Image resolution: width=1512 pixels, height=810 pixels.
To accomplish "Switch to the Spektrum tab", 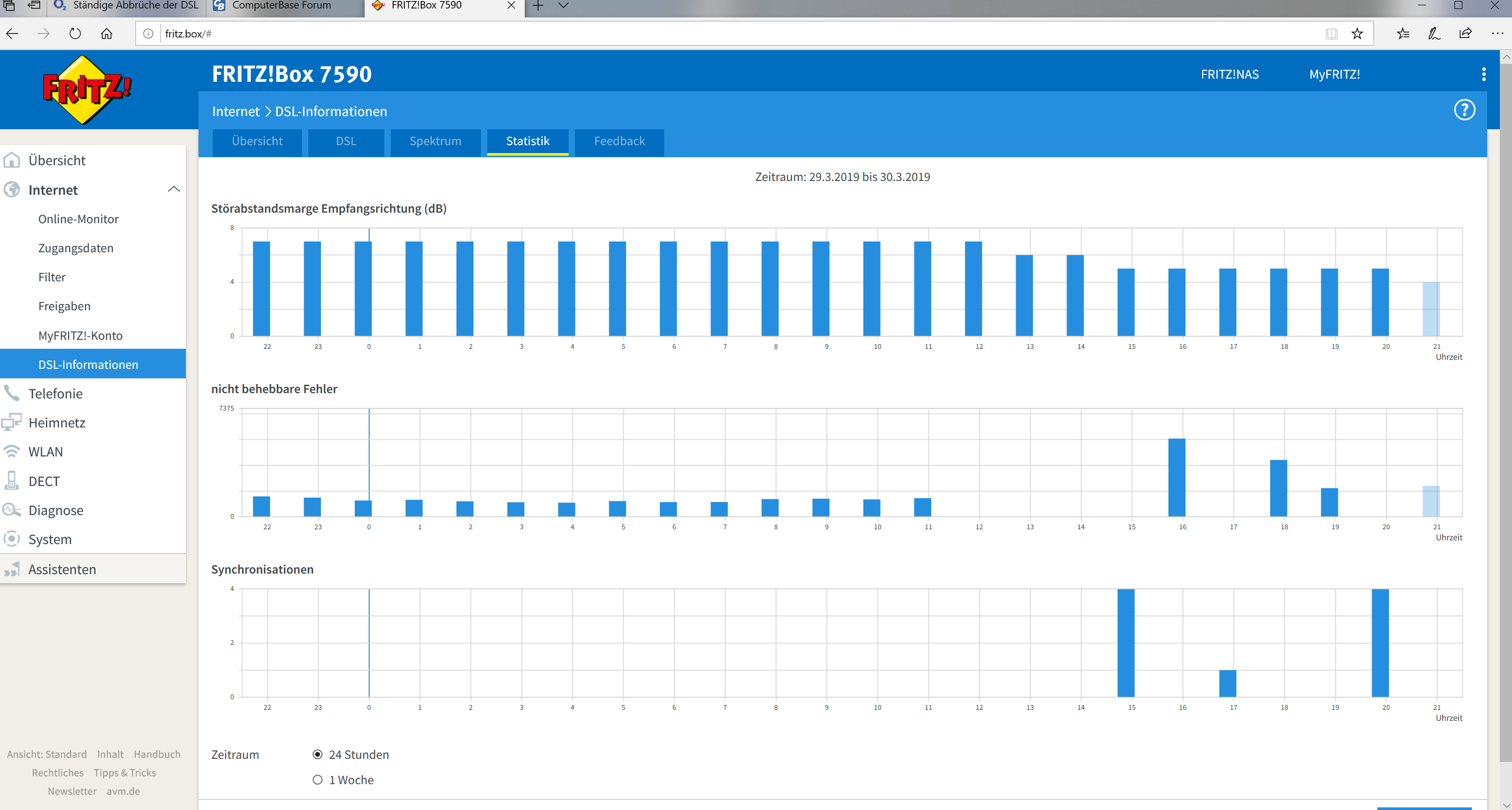I will tap(435, 141).
